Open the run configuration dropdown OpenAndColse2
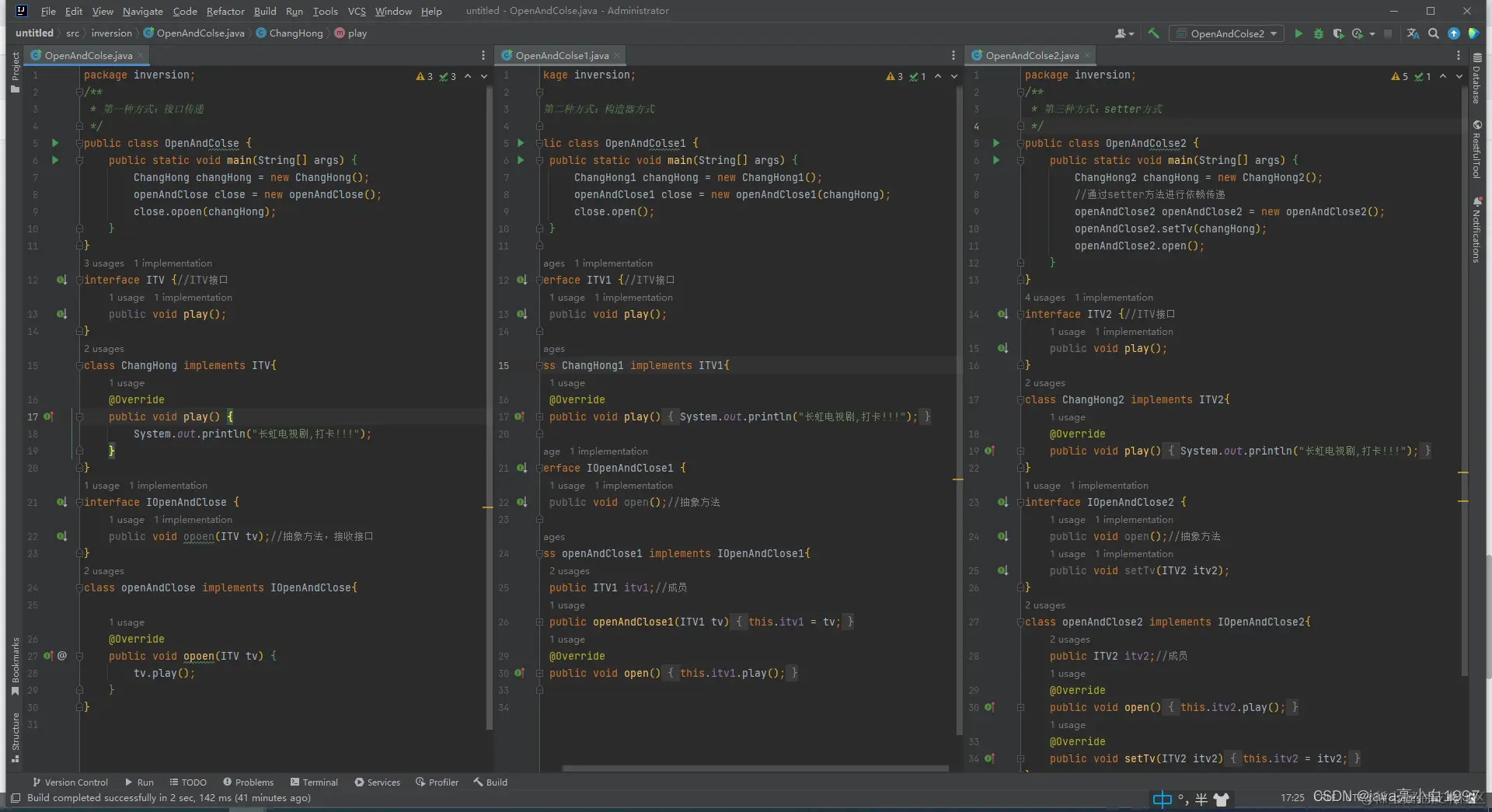Viewport: 1492px width, 812px height. [x=1226, y=33]
